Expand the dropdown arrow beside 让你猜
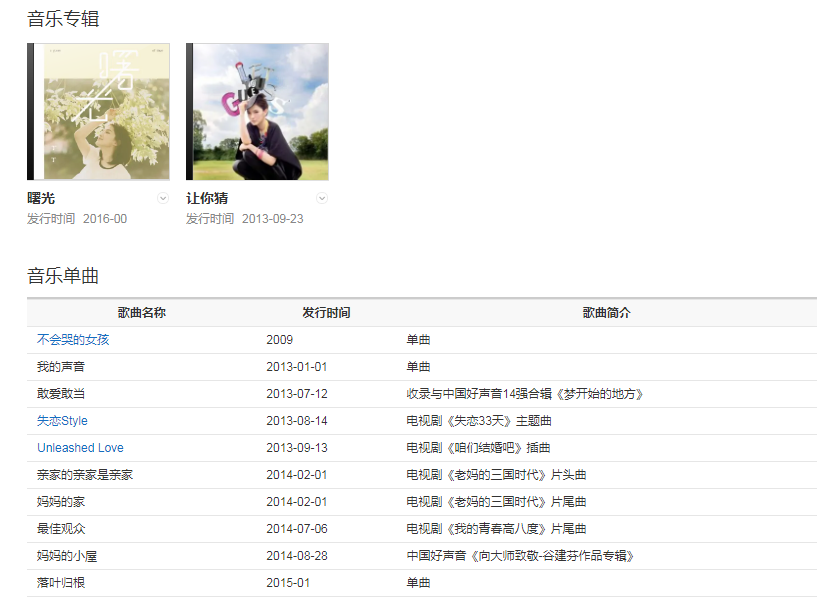Screen dimensions: 824x597 [322, 198]
